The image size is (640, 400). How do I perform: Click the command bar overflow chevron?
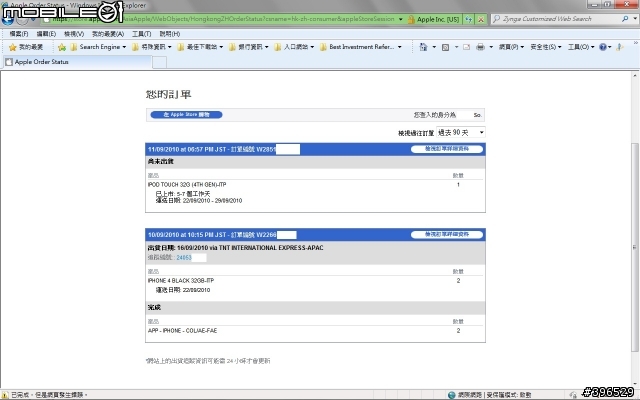636,42
